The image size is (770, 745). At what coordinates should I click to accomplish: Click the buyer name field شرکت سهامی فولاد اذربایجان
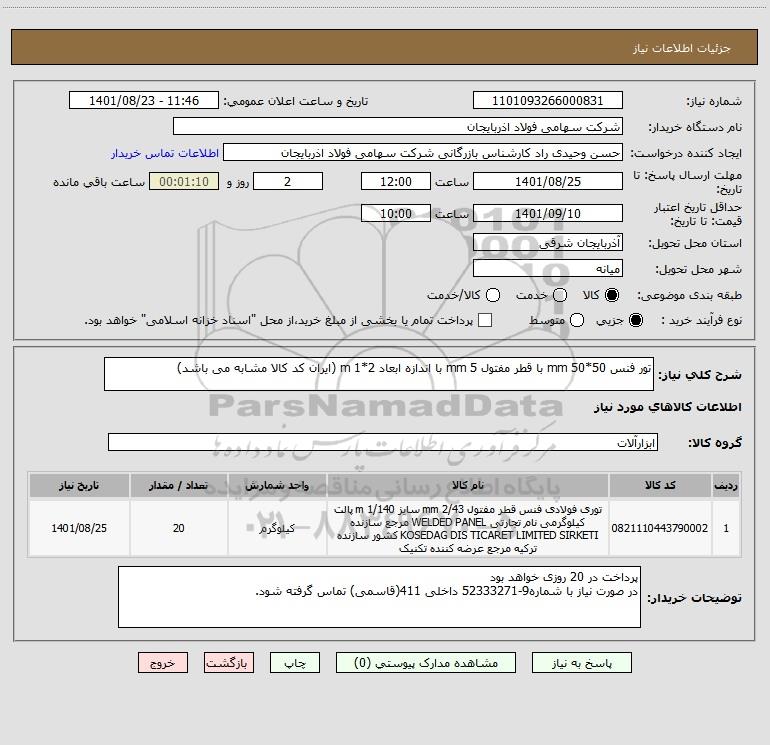coord(398,127)
